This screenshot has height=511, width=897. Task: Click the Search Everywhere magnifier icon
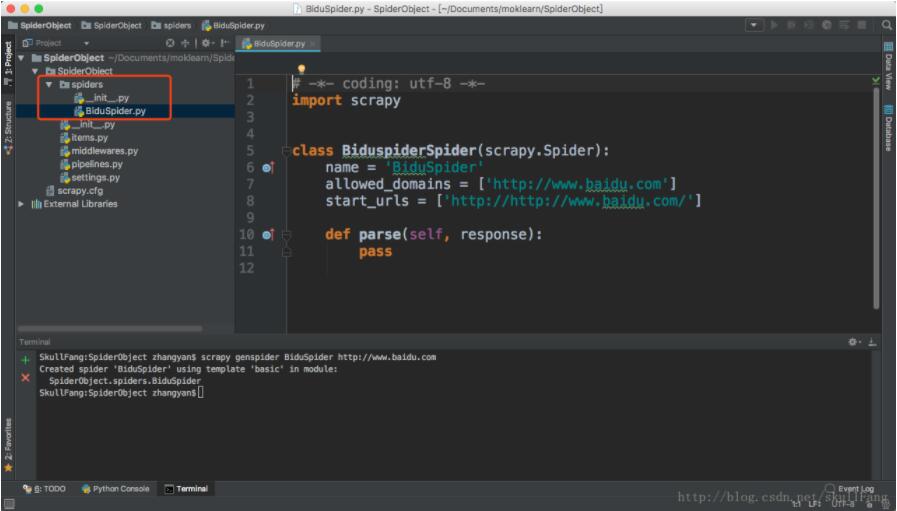[887, 25]
